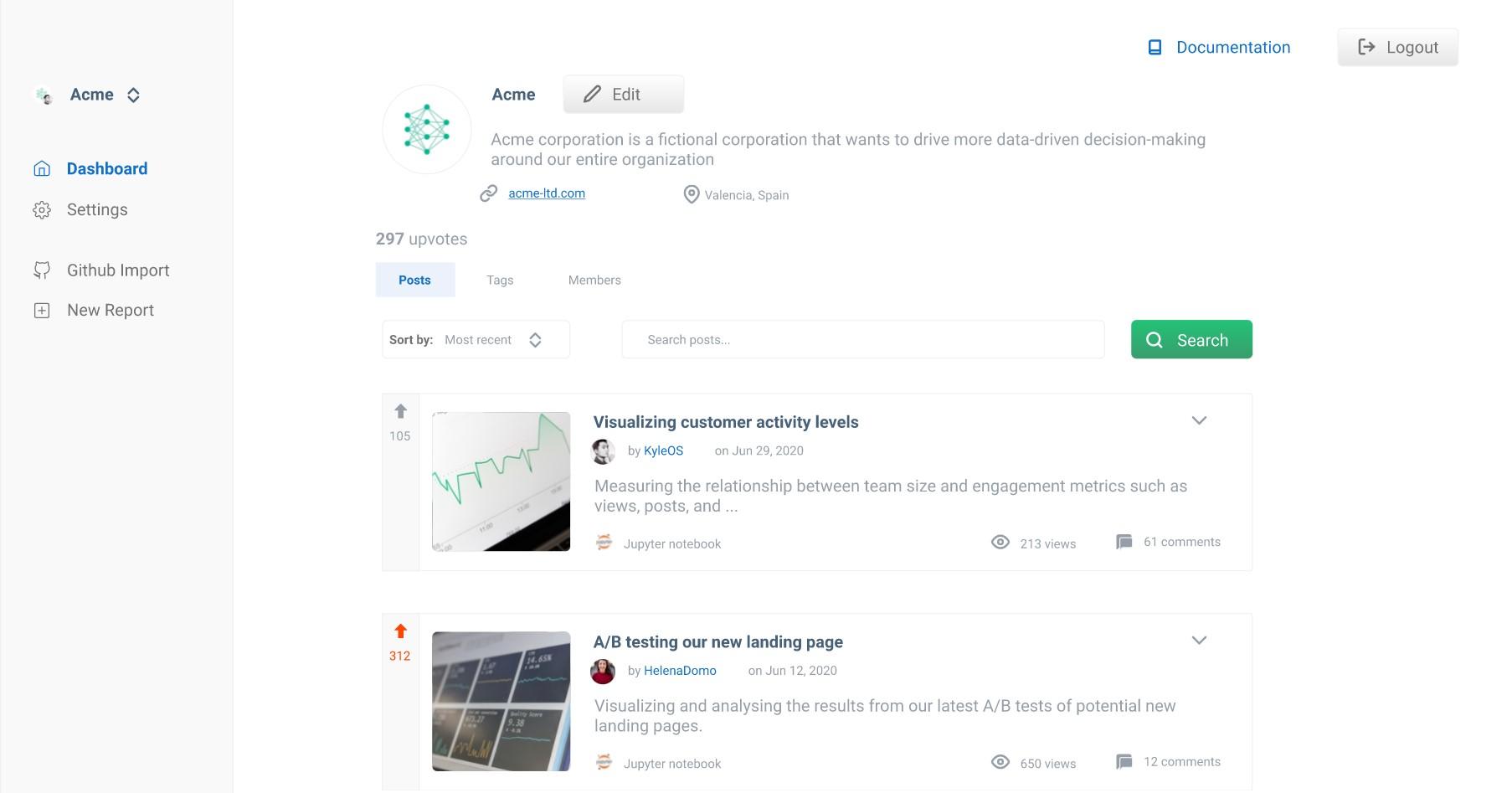The width and height of the screenshot is (1512, 793).
Task: Switch to the Members tab
Action: pos(594,281)
